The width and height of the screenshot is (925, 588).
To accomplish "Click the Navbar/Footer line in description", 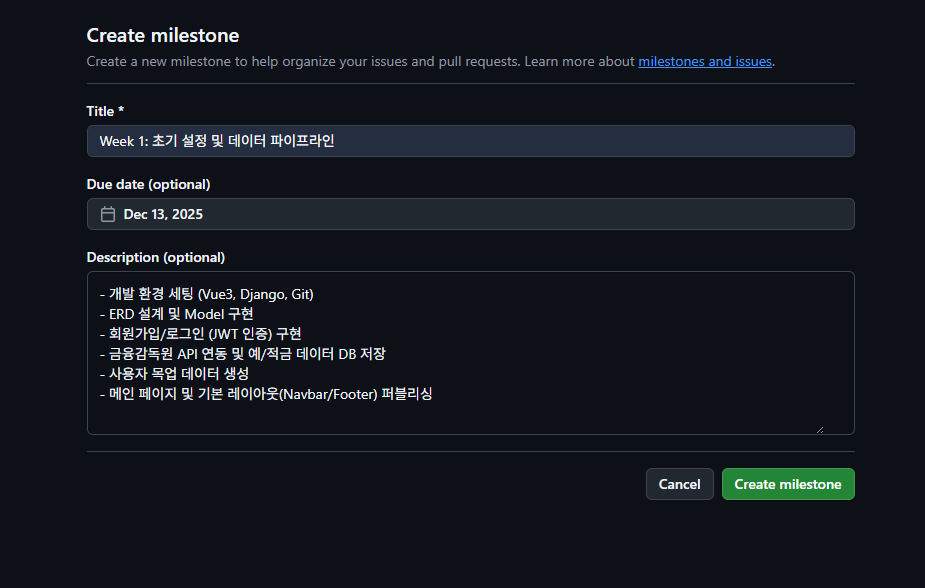I will tap(266, 394).
